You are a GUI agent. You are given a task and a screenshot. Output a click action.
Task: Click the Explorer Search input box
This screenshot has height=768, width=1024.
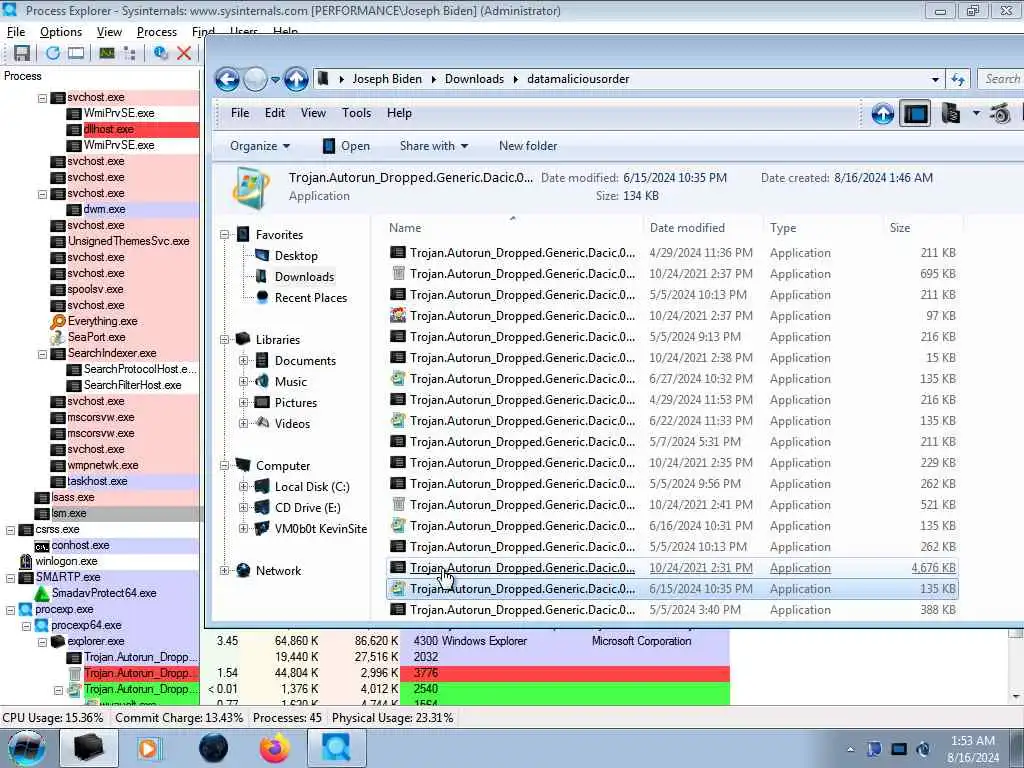tap(1002, 79)
